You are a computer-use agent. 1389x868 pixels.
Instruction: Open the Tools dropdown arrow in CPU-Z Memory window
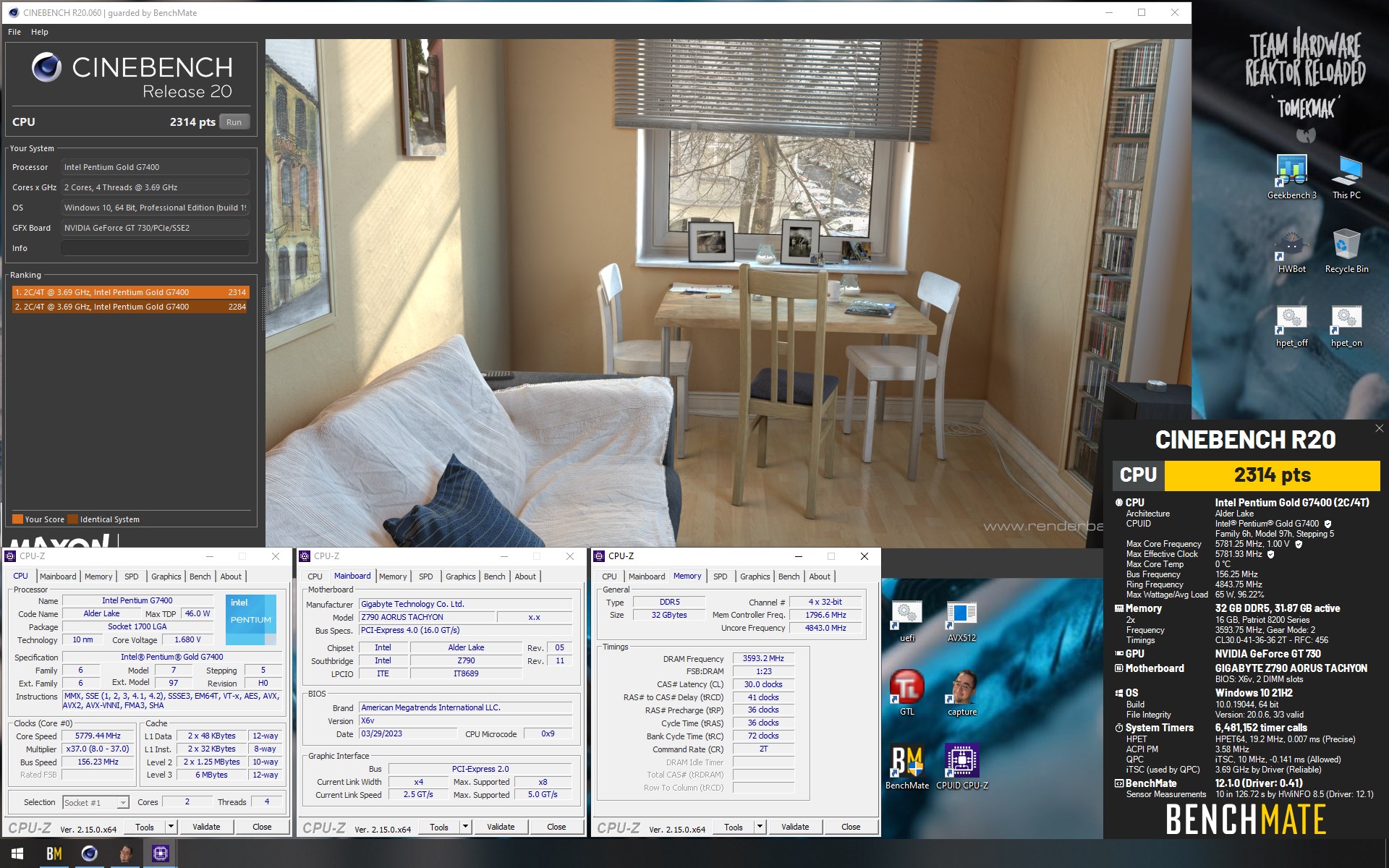760,827
